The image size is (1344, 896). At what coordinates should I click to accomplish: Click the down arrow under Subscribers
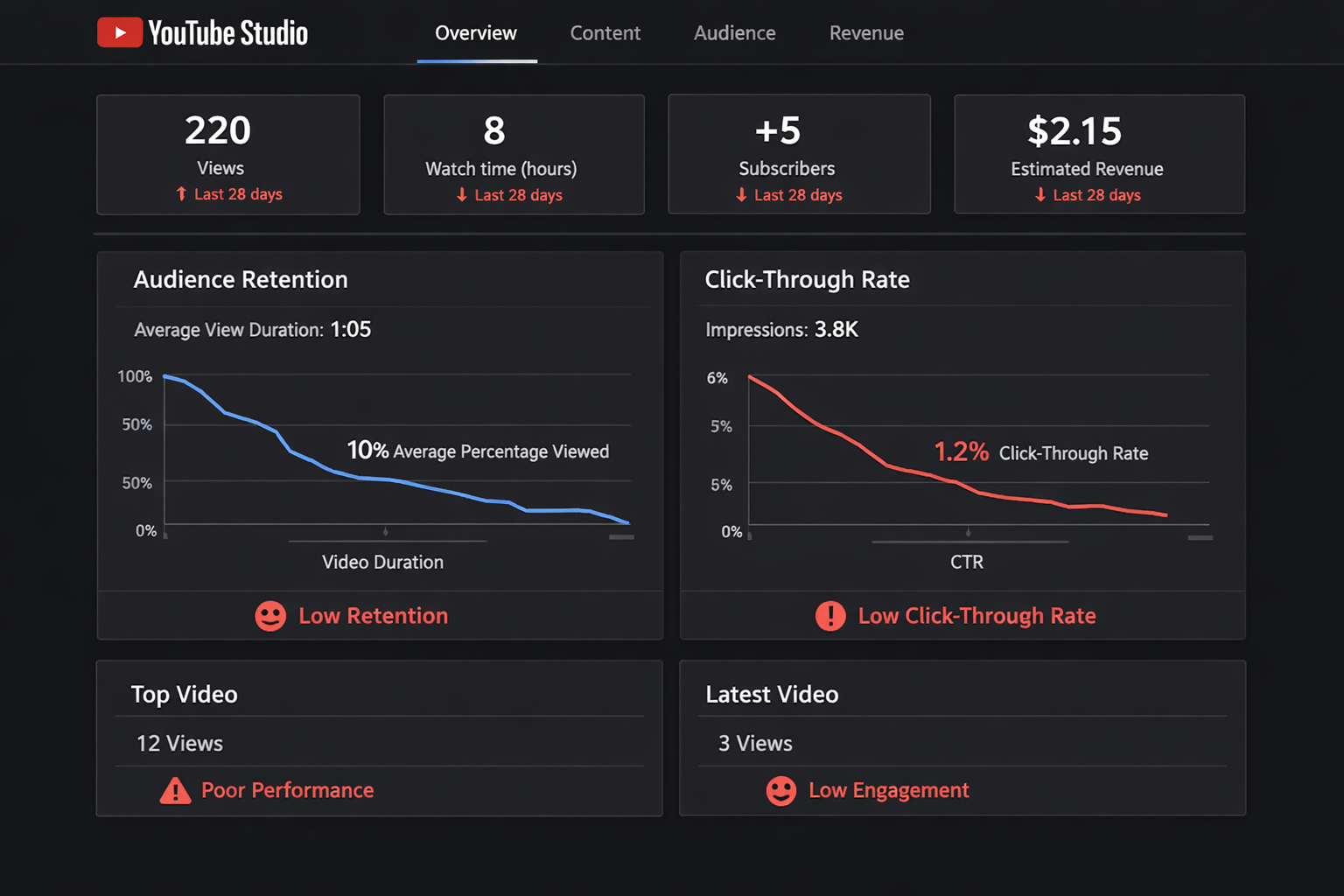pyautogui.click(x=741, y=195)
